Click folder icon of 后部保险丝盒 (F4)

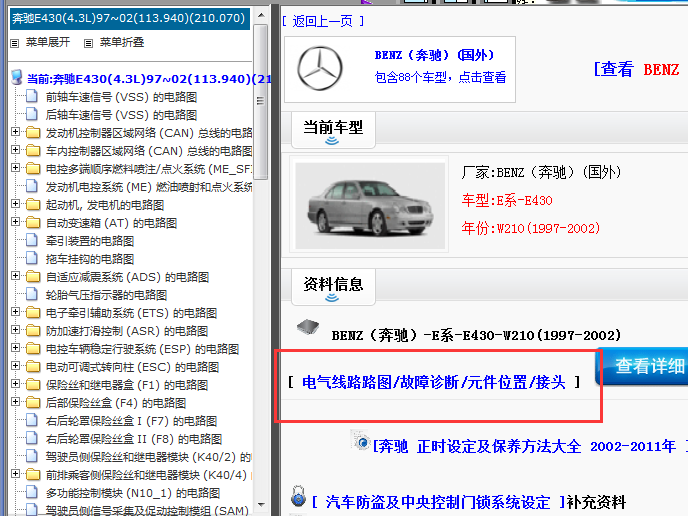(32, 402)
